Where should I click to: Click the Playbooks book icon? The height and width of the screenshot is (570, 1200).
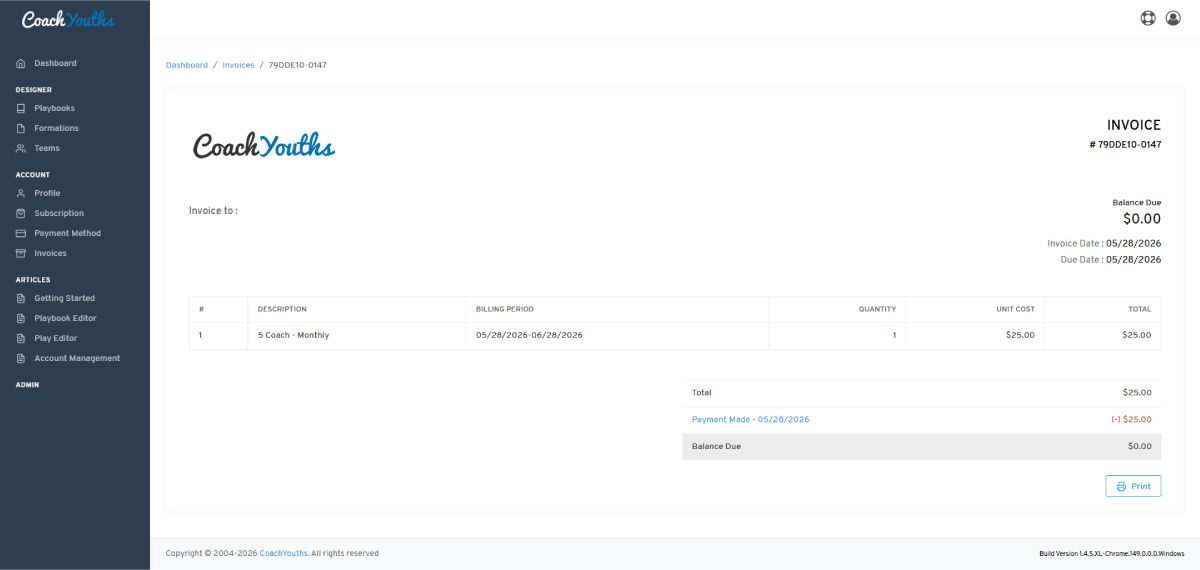[21, 108]
